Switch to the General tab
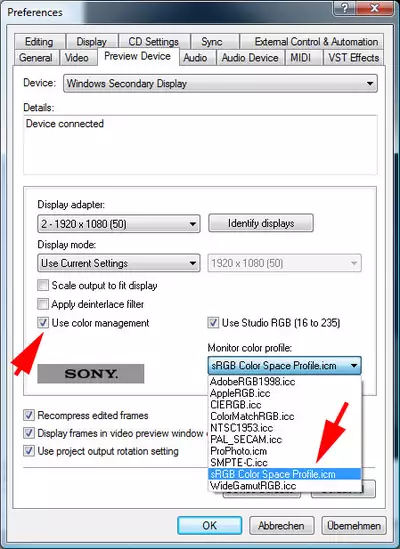Screen dimensions: 400x549 click(x=36, y=58)
